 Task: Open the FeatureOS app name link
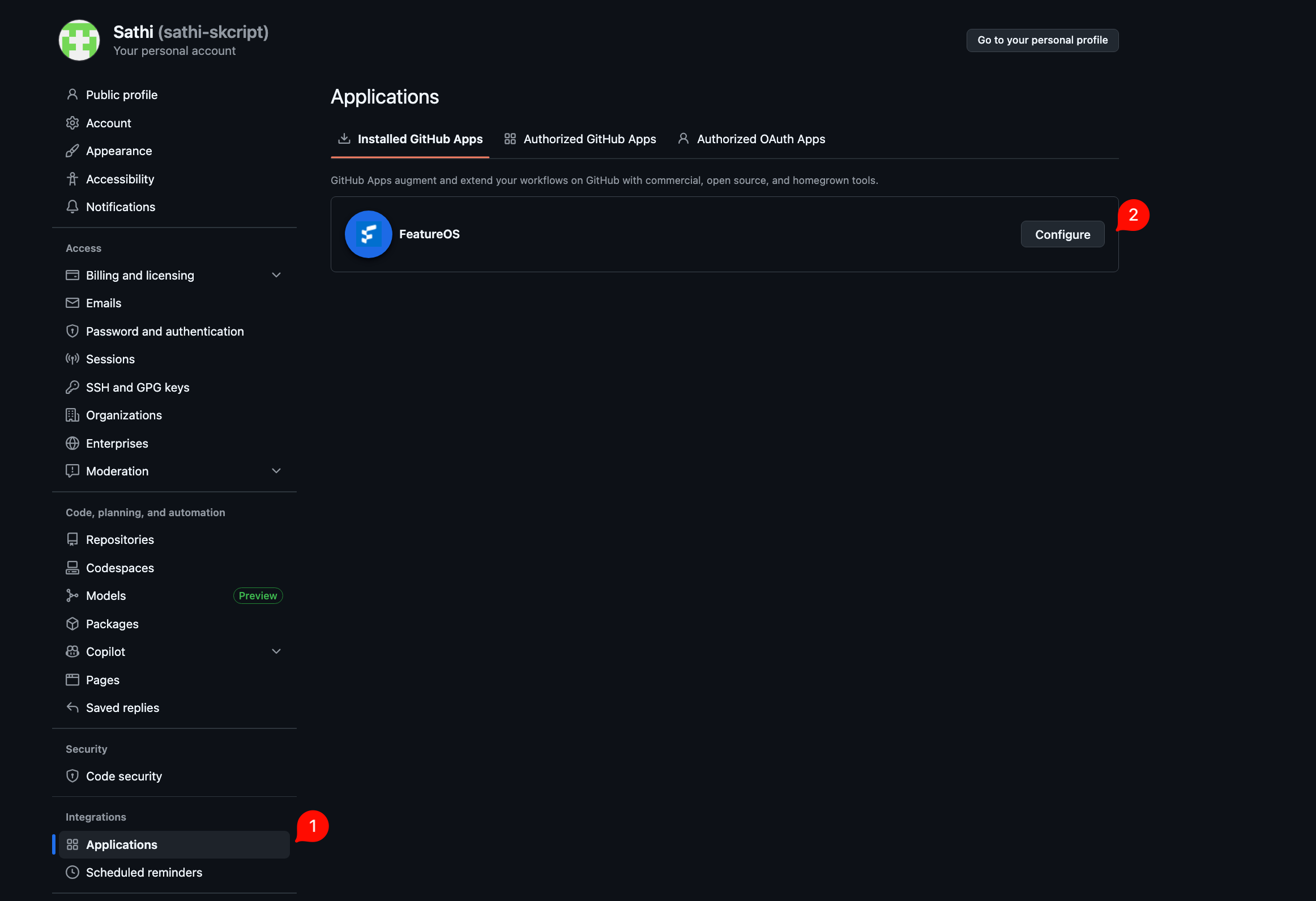(x=429, y=234)
